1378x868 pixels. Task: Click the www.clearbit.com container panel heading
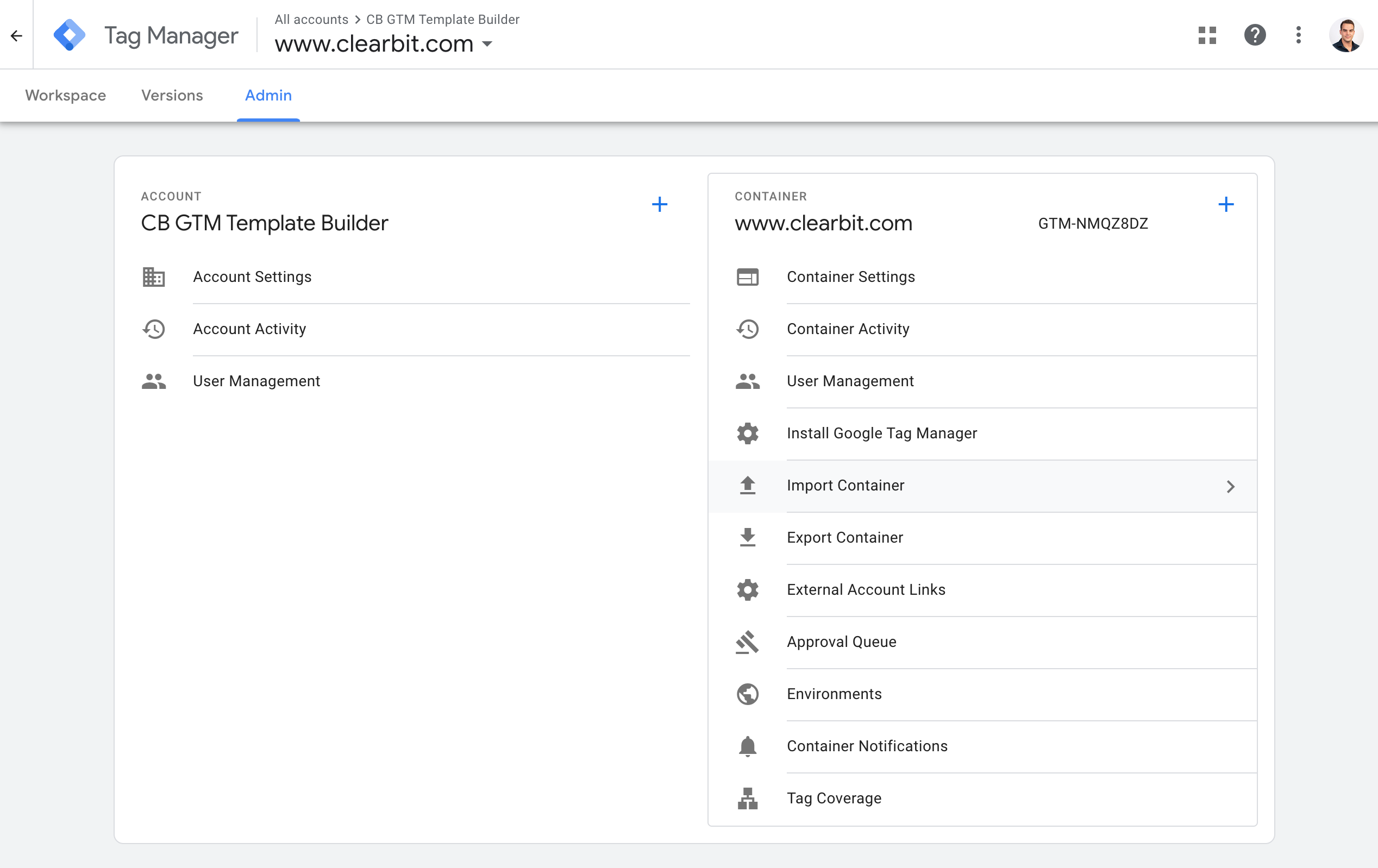pyautogui.click(x=823, y=223)
